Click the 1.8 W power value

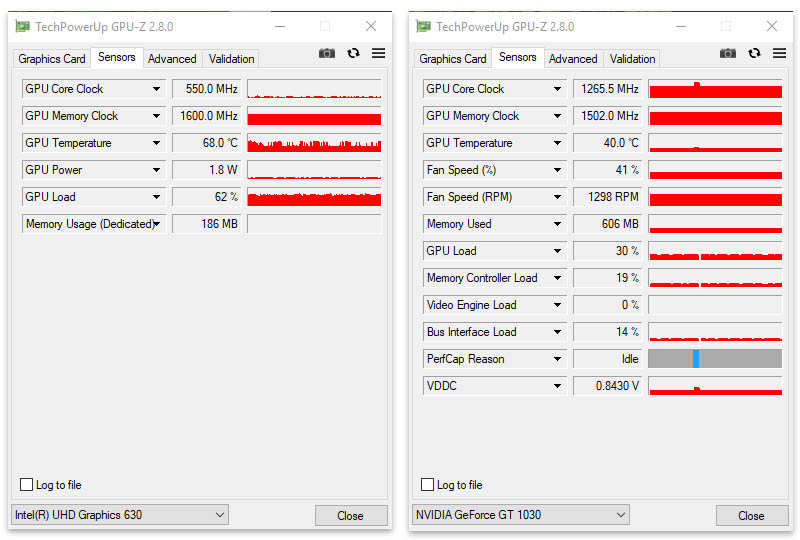tap(207, 170)
